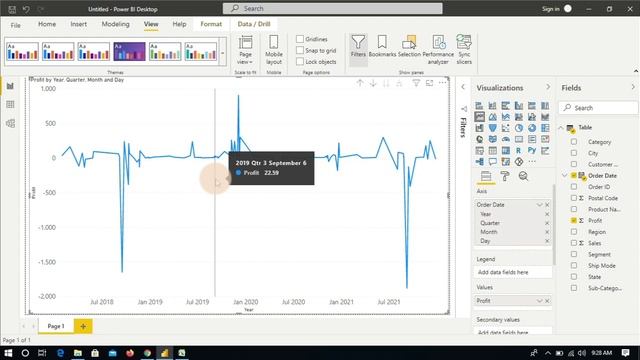Expand the themes gallery arrow

pyautogui.click(x=223, y=53)
